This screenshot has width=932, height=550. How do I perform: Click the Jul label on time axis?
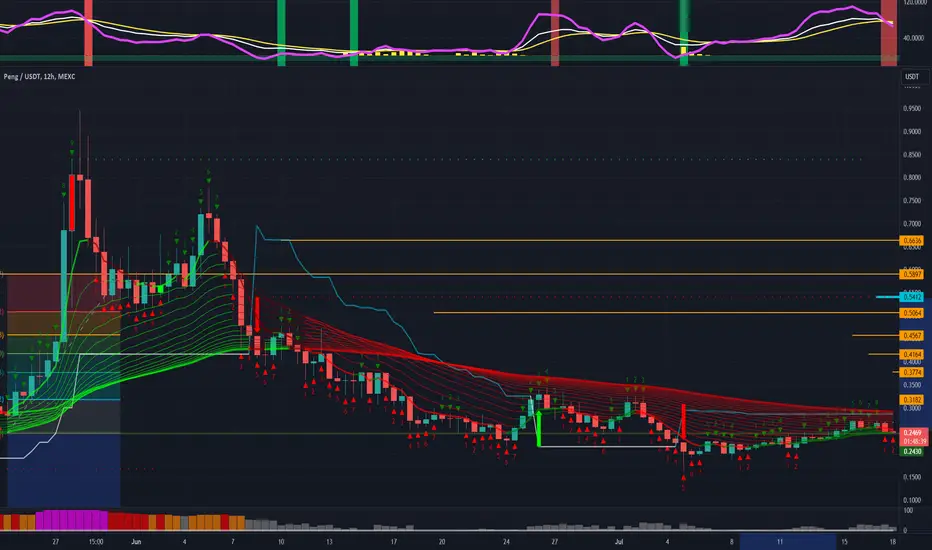(619, 542)
